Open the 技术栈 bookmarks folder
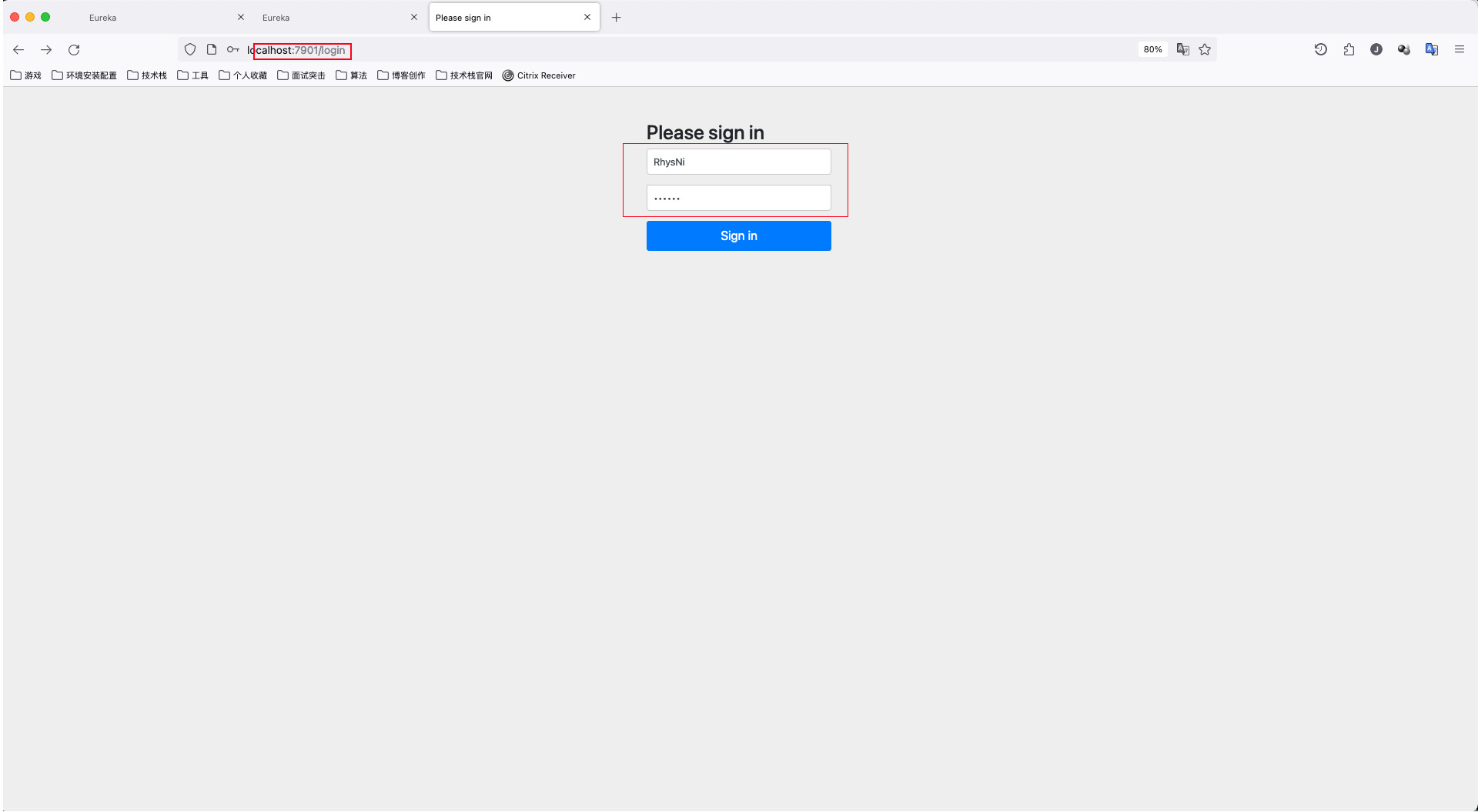The image size is (1478, 812). pyautogui.click(x=147, y=75)
